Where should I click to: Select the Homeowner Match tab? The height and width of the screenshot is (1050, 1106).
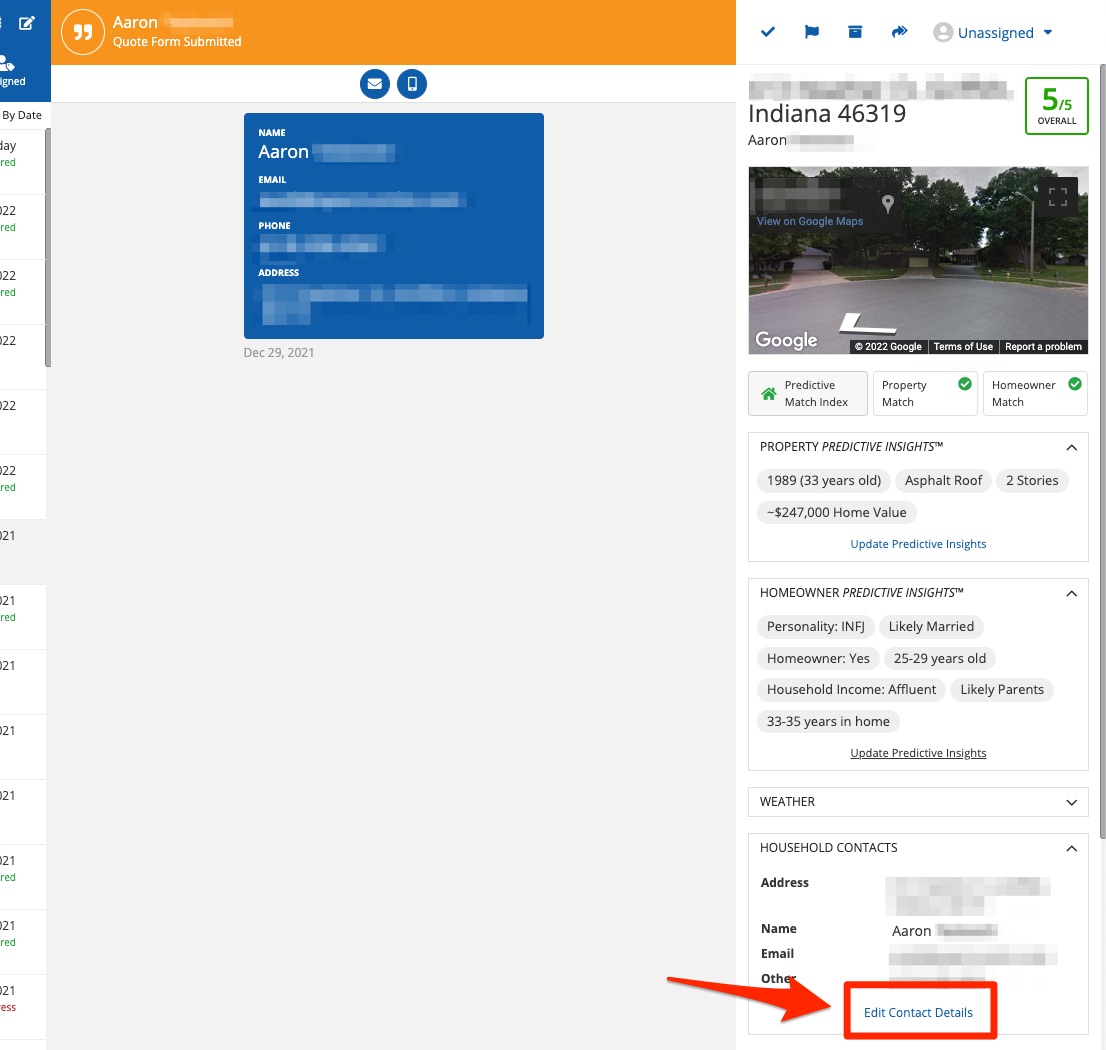tap(1034, 394)
